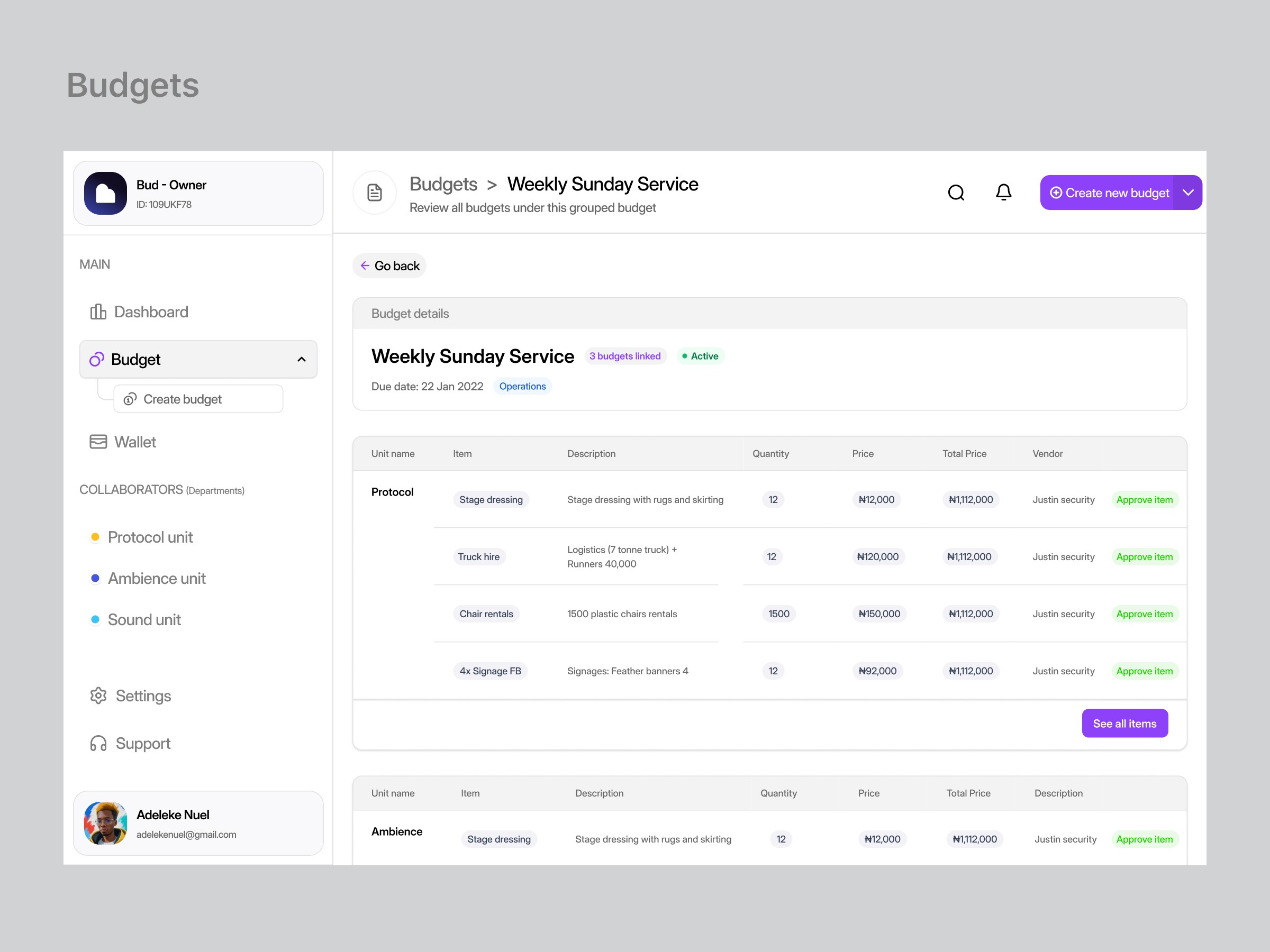Click the 3 budgets linked badge

click(624, 356)
